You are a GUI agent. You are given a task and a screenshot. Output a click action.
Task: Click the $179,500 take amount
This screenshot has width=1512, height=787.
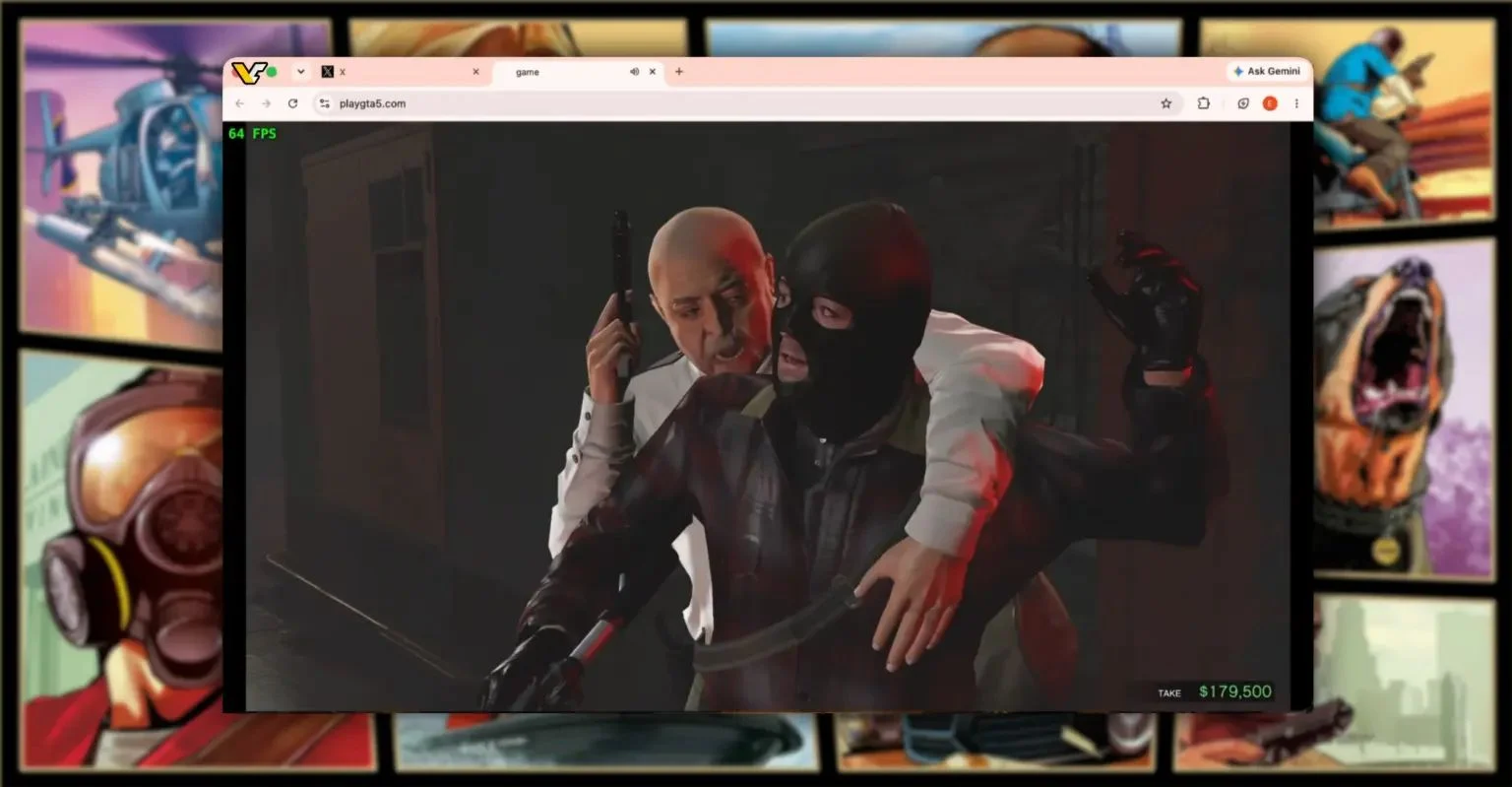click(1235, 691)
